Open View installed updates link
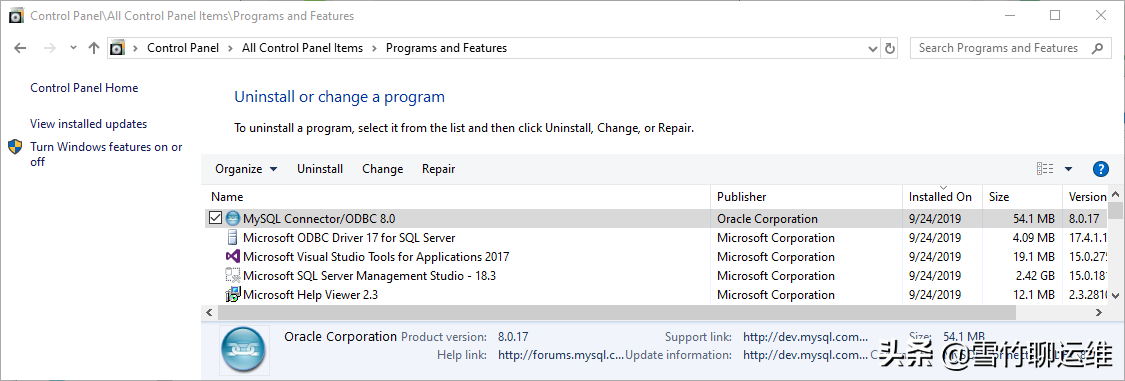 coord(88,124)
